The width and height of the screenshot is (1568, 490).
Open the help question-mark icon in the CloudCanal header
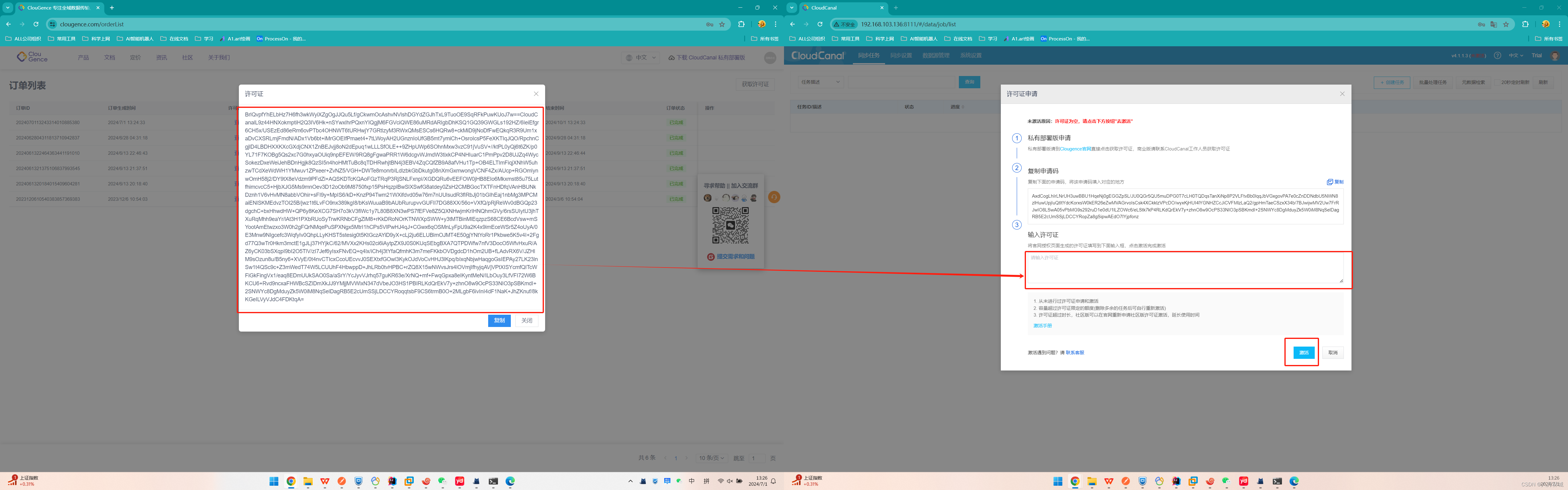click(x=1497, y=55)
